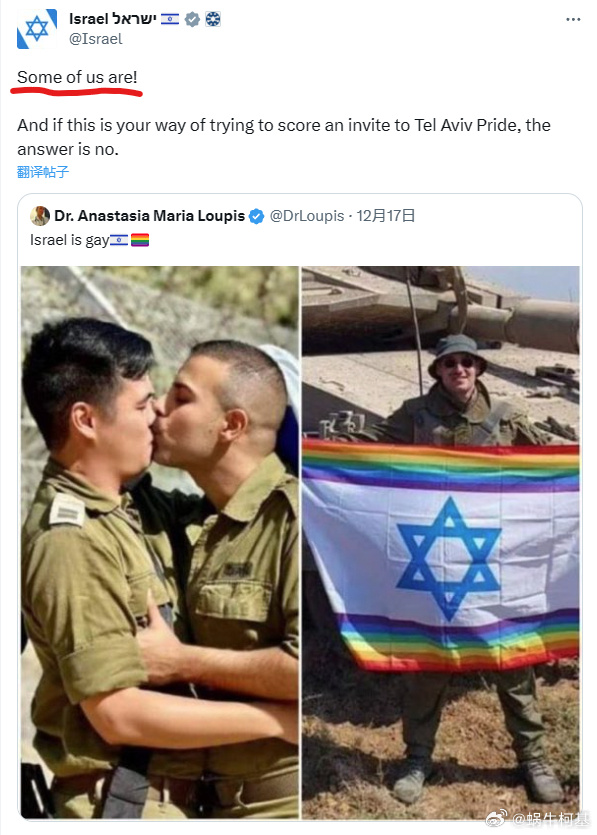Click the 12月17日 date of quoted post
Viewport: 597px width, 835px height.
(386, 216)
